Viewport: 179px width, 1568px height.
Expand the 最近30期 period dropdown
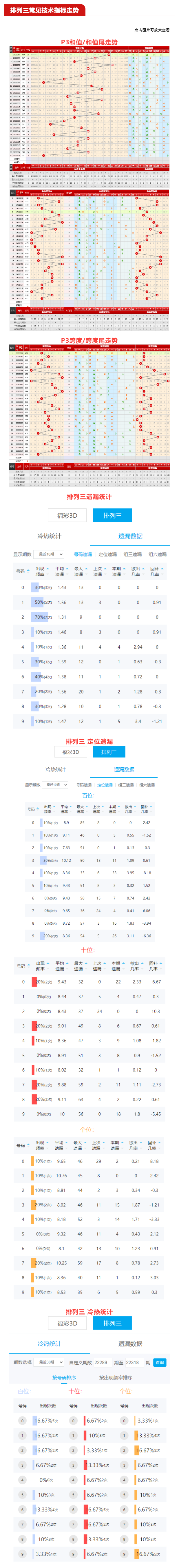50,1362
